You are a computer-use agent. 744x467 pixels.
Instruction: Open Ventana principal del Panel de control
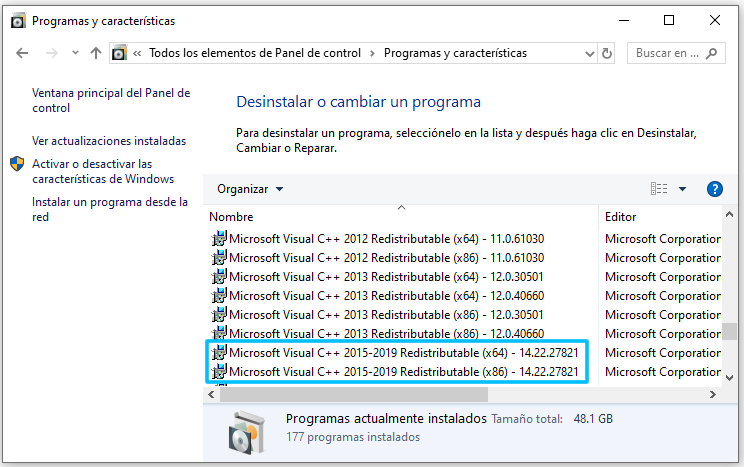[111, 100]
